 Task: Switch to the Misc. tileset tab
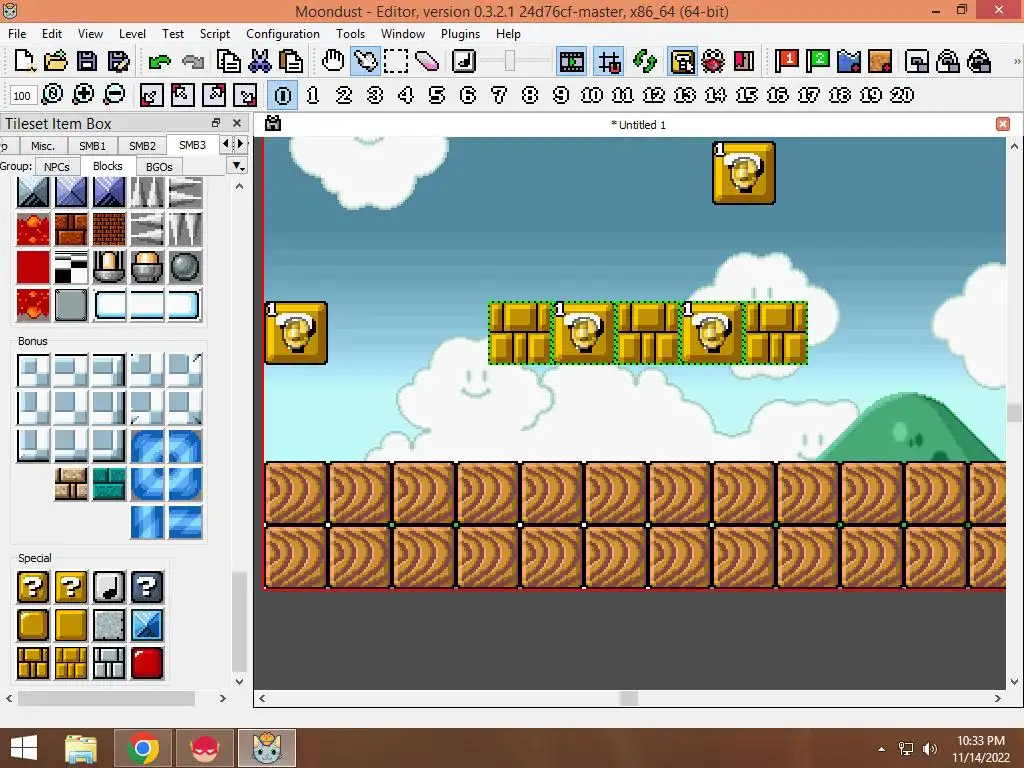coord(42,146)
